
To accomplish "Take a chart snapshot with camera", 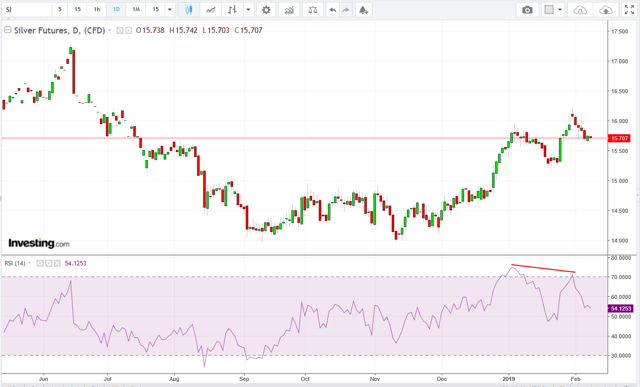I will (x=527, y=9).
